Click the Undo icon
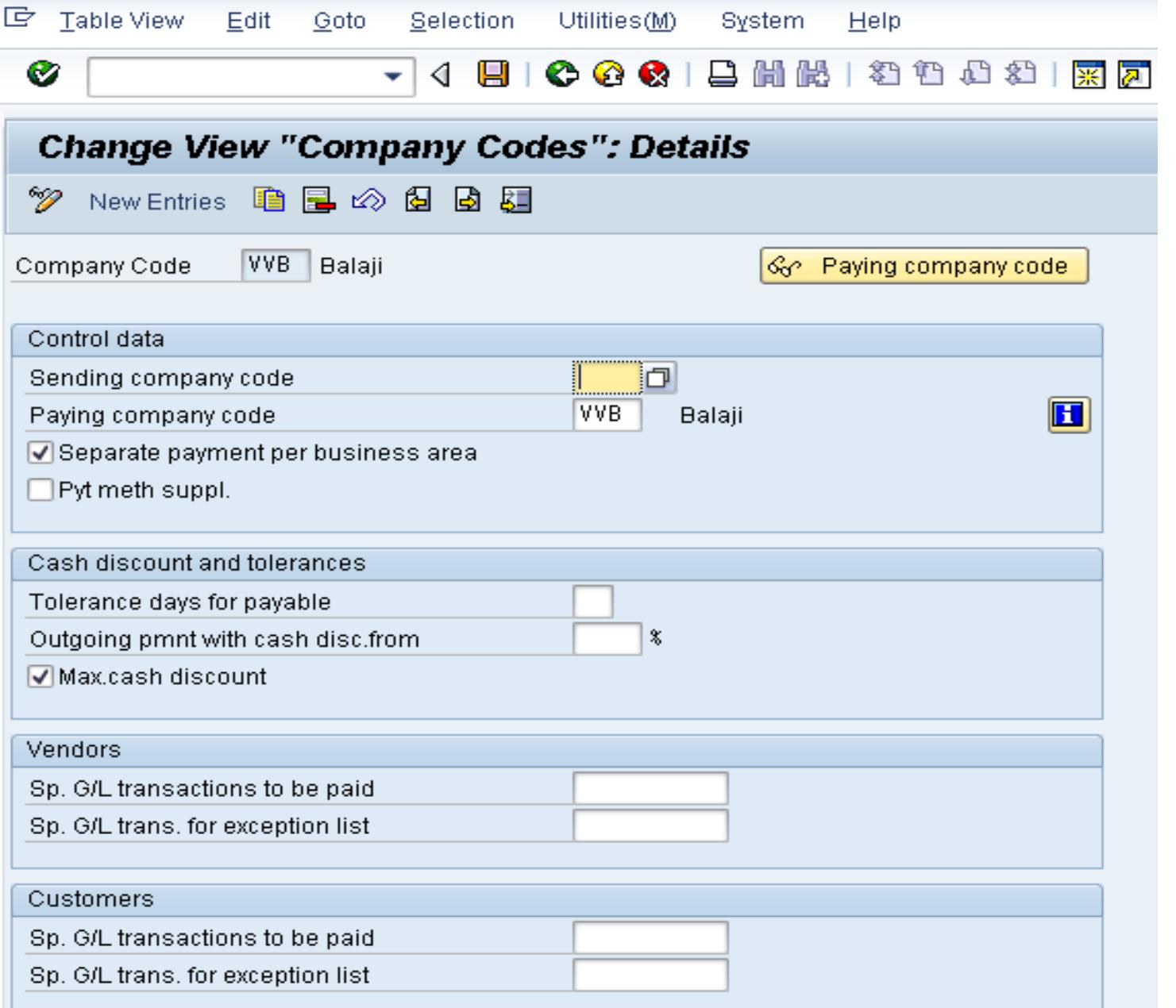Screen dimensions: 1176x1008 (368, 201)
